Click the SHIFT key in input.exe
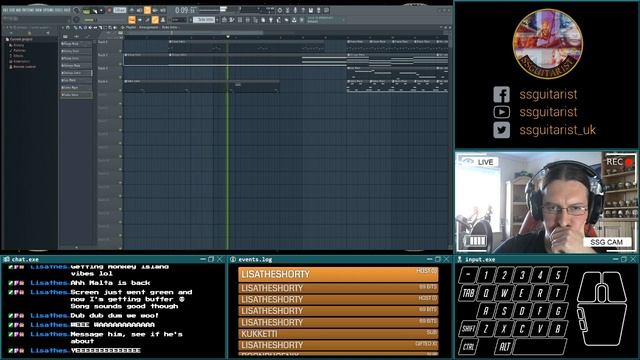This screenshot has height=360, width=640. pyautogui.click(x=468, y=328)
